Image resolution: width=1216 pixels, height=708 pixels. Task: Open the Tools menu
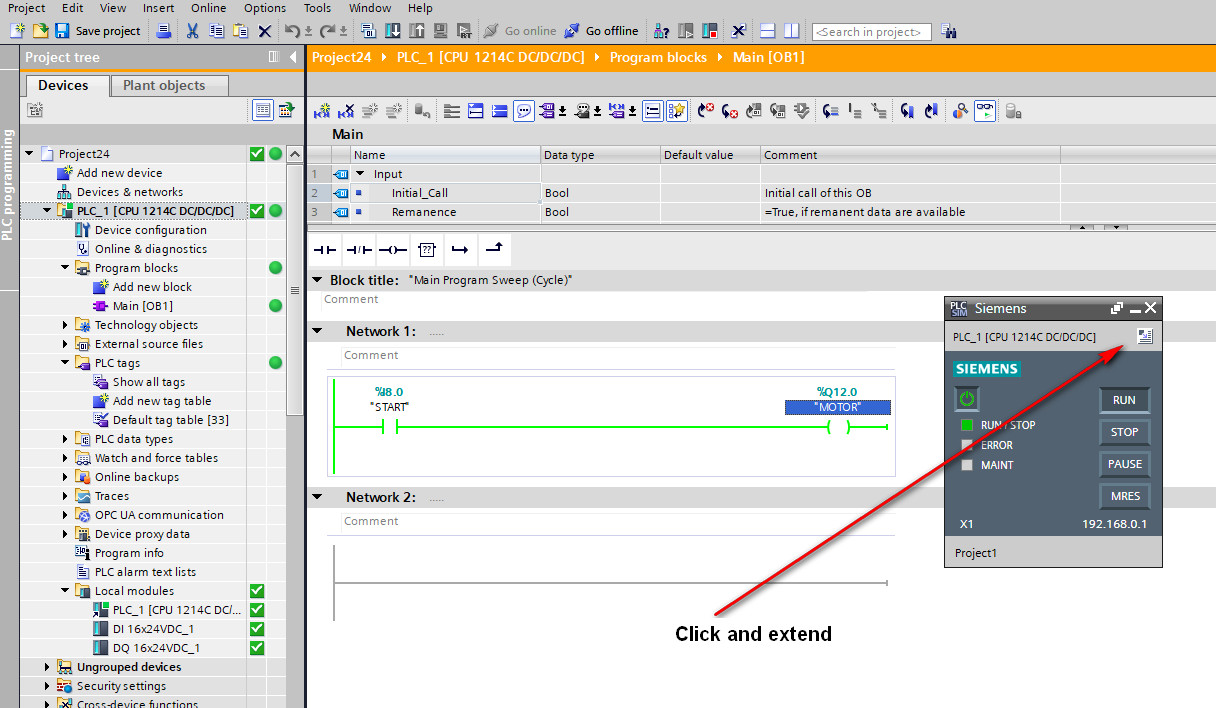(318, 8)
